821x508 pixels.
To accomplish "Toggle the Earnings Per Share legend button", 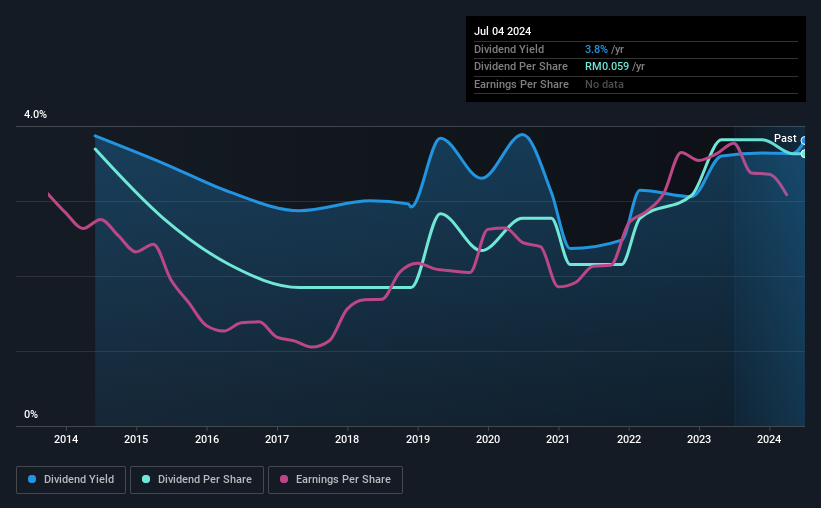I will (x=335, y=480).
